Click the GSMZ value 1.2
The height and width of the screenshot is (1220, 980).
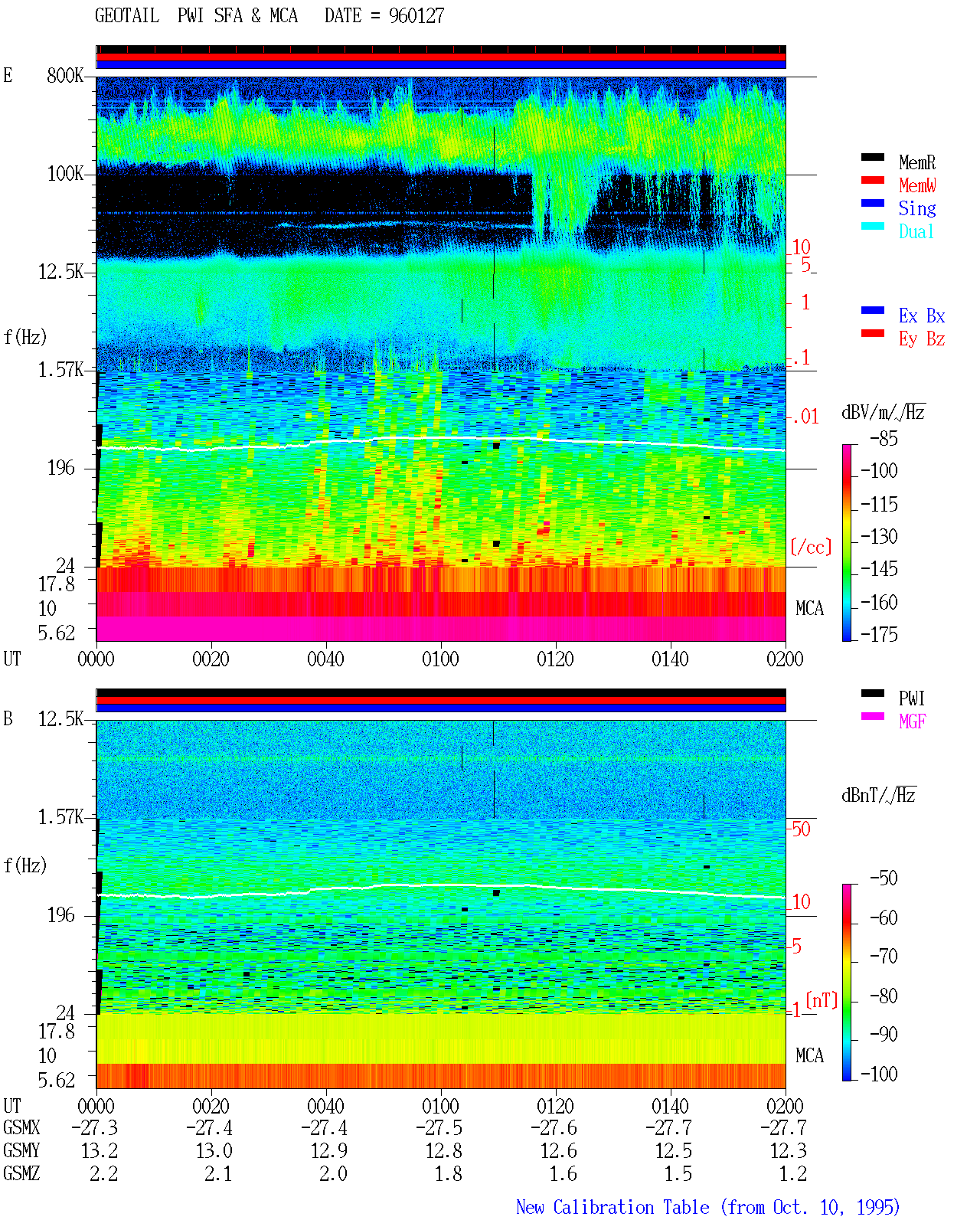[793, 1174]
